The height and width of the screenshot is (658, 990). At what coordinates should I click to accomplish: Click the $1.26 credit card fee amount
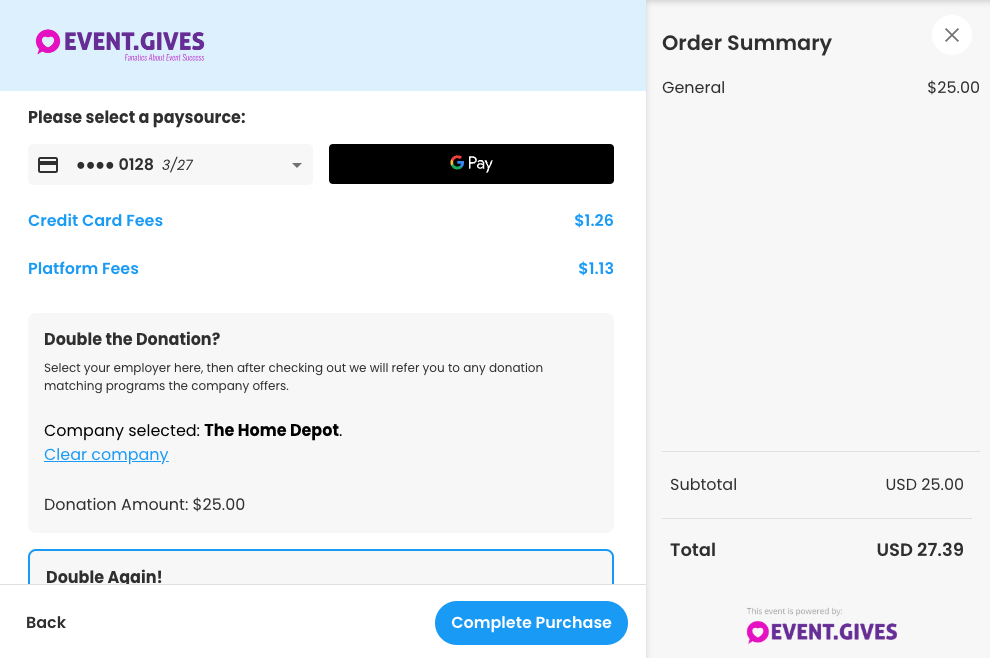[x=593, y=220]
